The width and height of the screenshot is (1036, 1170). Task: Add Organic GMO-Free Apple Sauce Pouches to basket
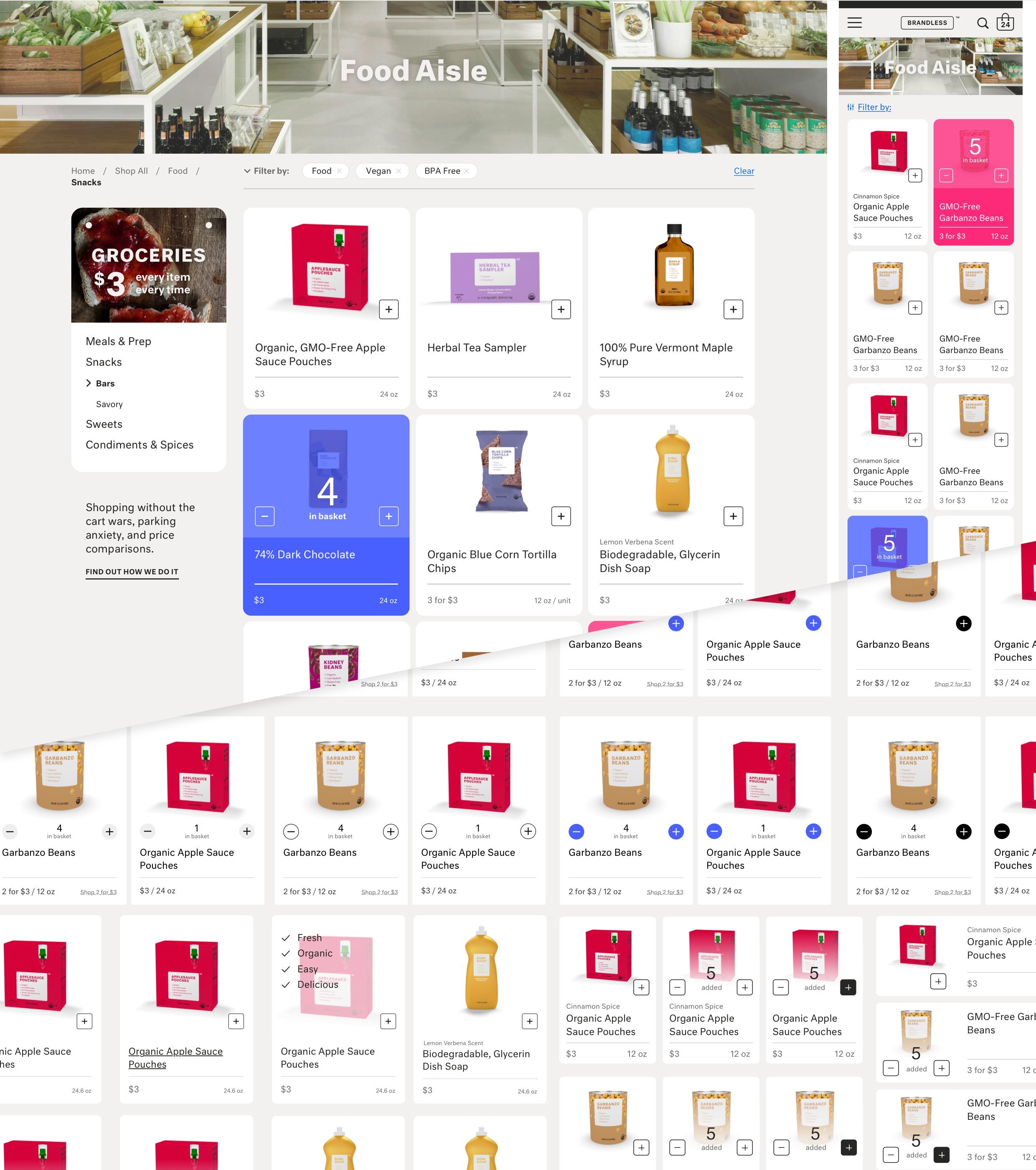[388, 309]
